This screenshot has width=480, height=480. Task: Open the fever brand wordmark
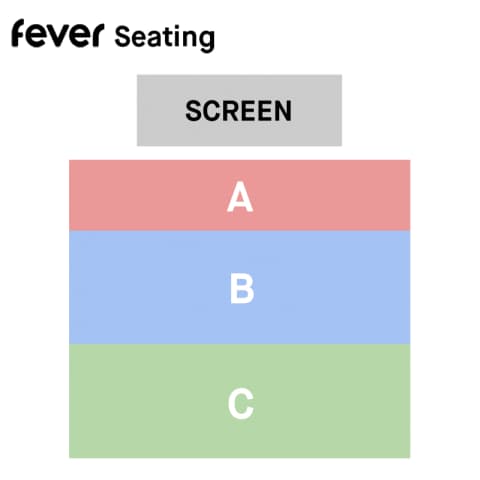[x=57, y=33]
